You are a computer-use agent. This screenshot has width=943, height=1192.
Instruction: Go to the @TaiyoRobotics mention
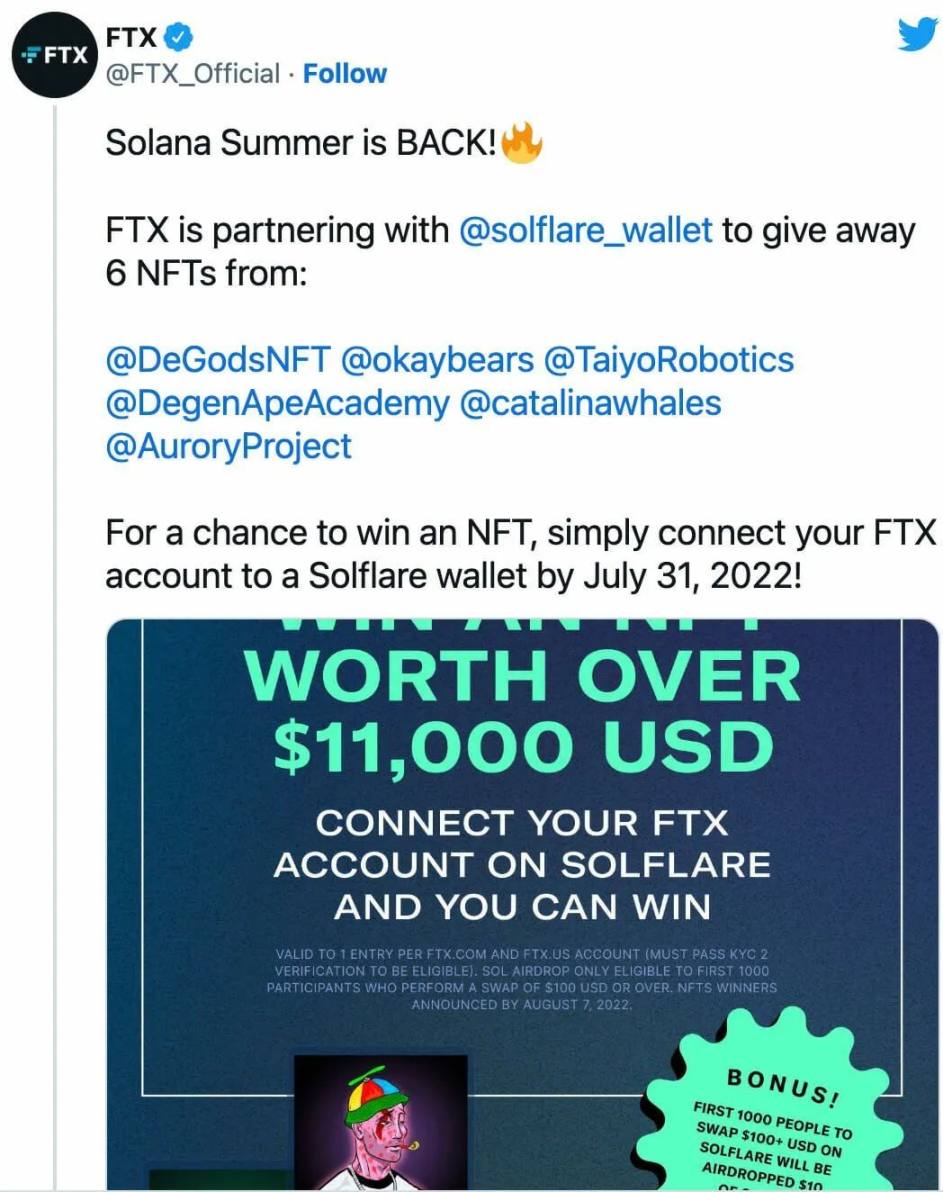click(668, 361)
